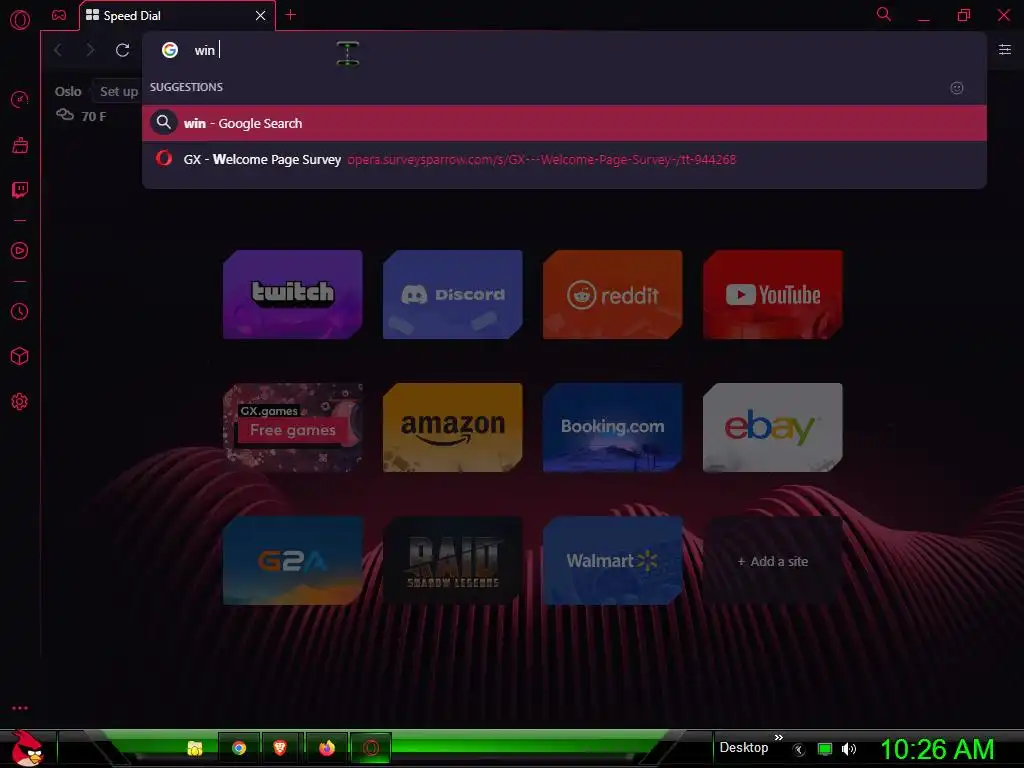1024x768 pixels.
Task: Open the eBay speed dial tile
Action: (x=773, y=428)
